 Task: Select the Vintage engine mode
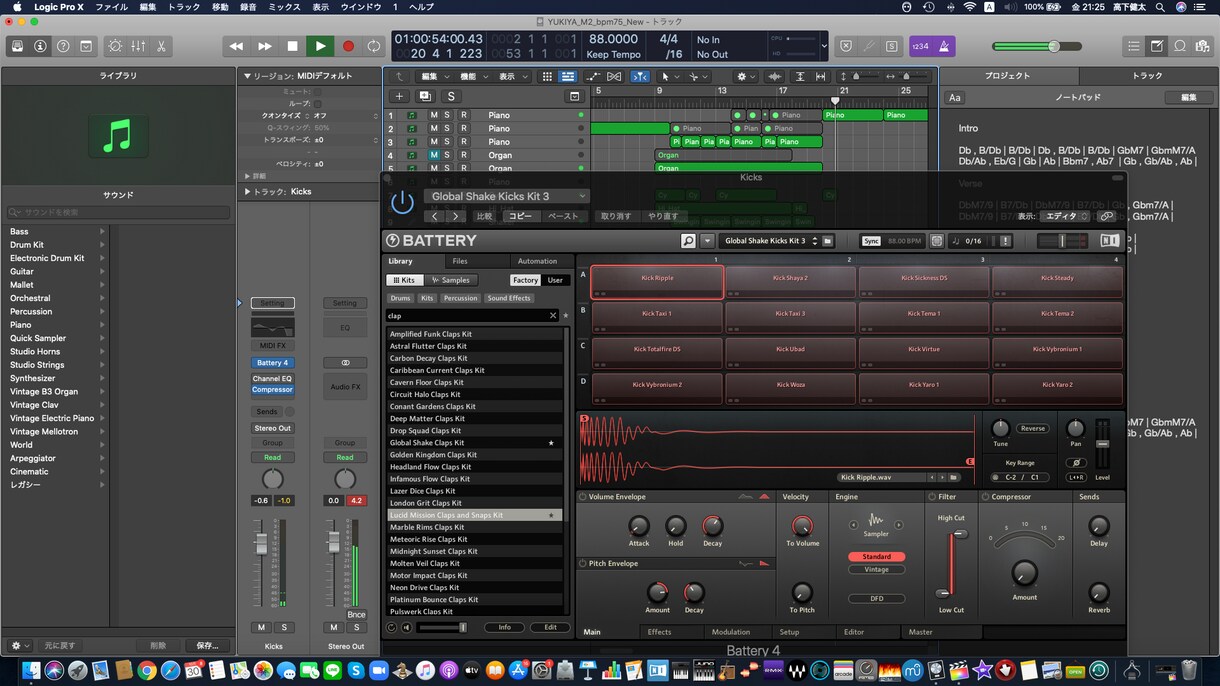[876, 569]
